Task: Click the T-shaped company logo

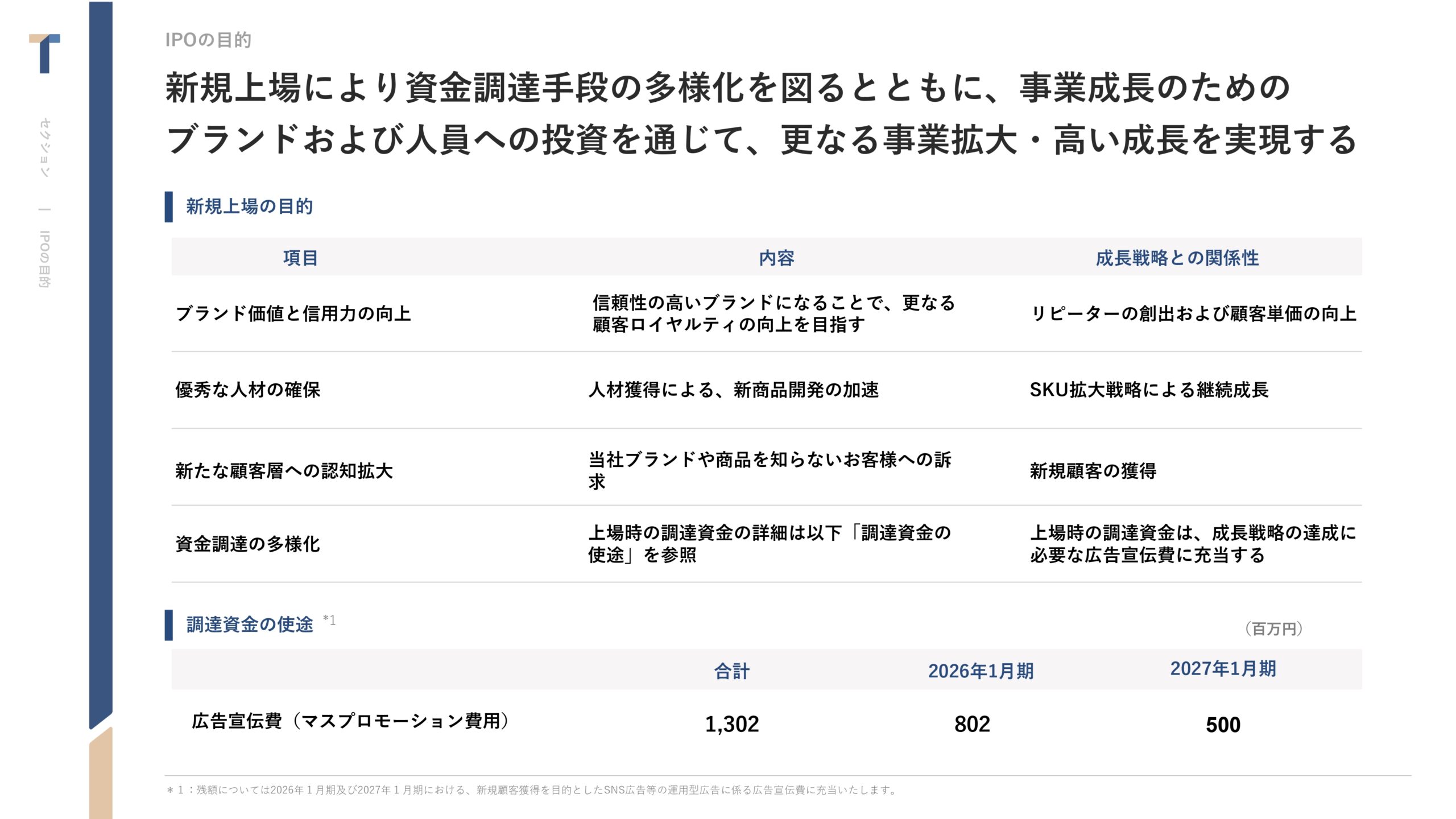Action: coord(44,53)
